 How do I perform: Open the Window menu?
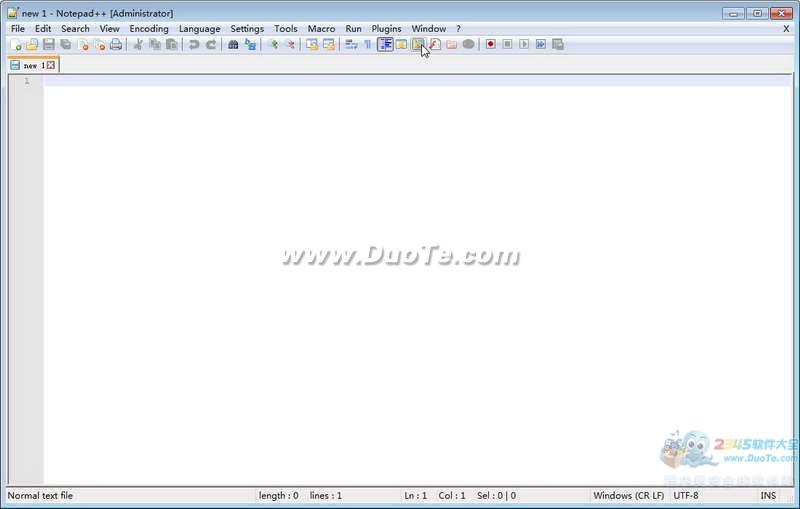pos(429,29)
